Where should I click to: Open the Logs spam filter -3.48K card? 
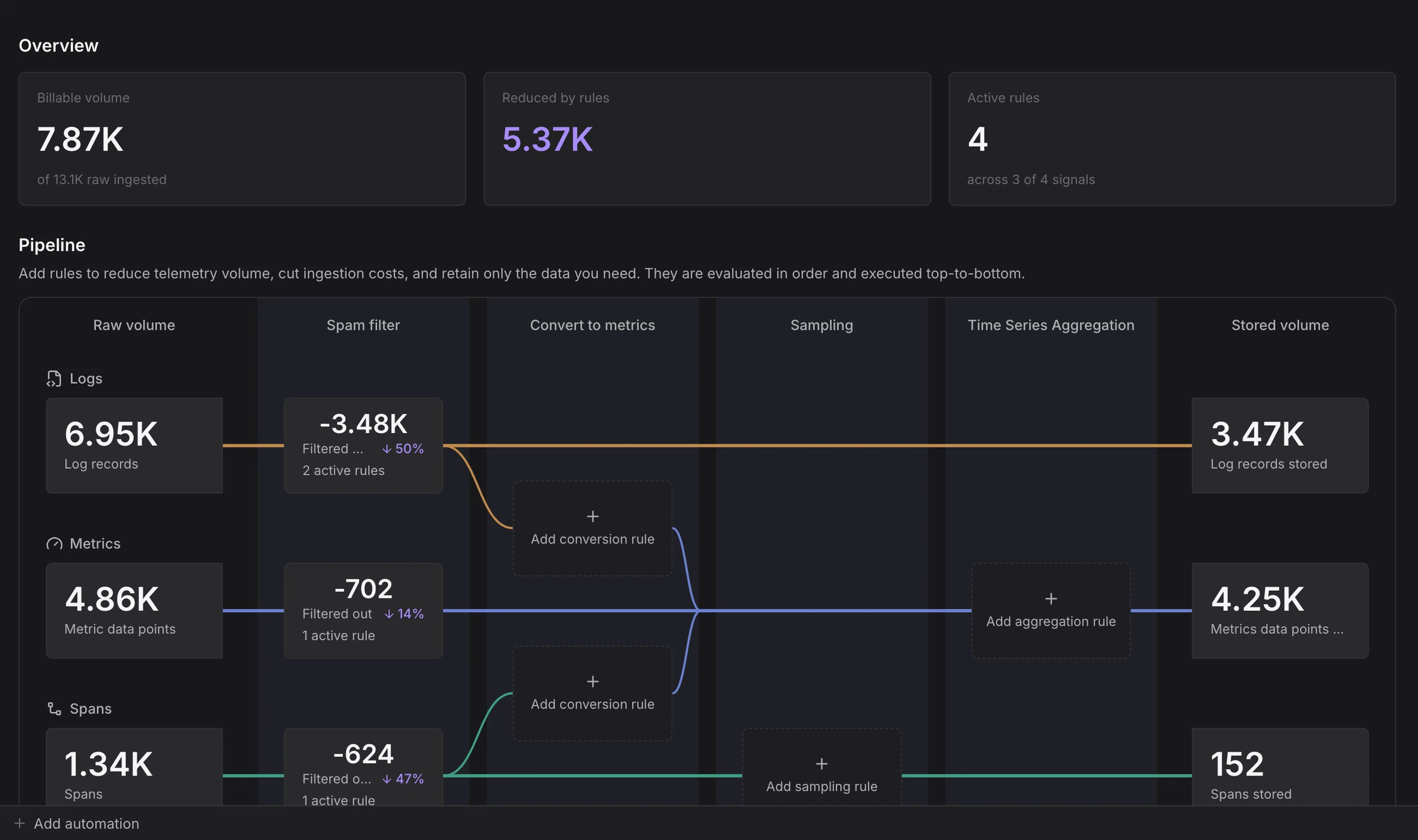tap(363, 445)
